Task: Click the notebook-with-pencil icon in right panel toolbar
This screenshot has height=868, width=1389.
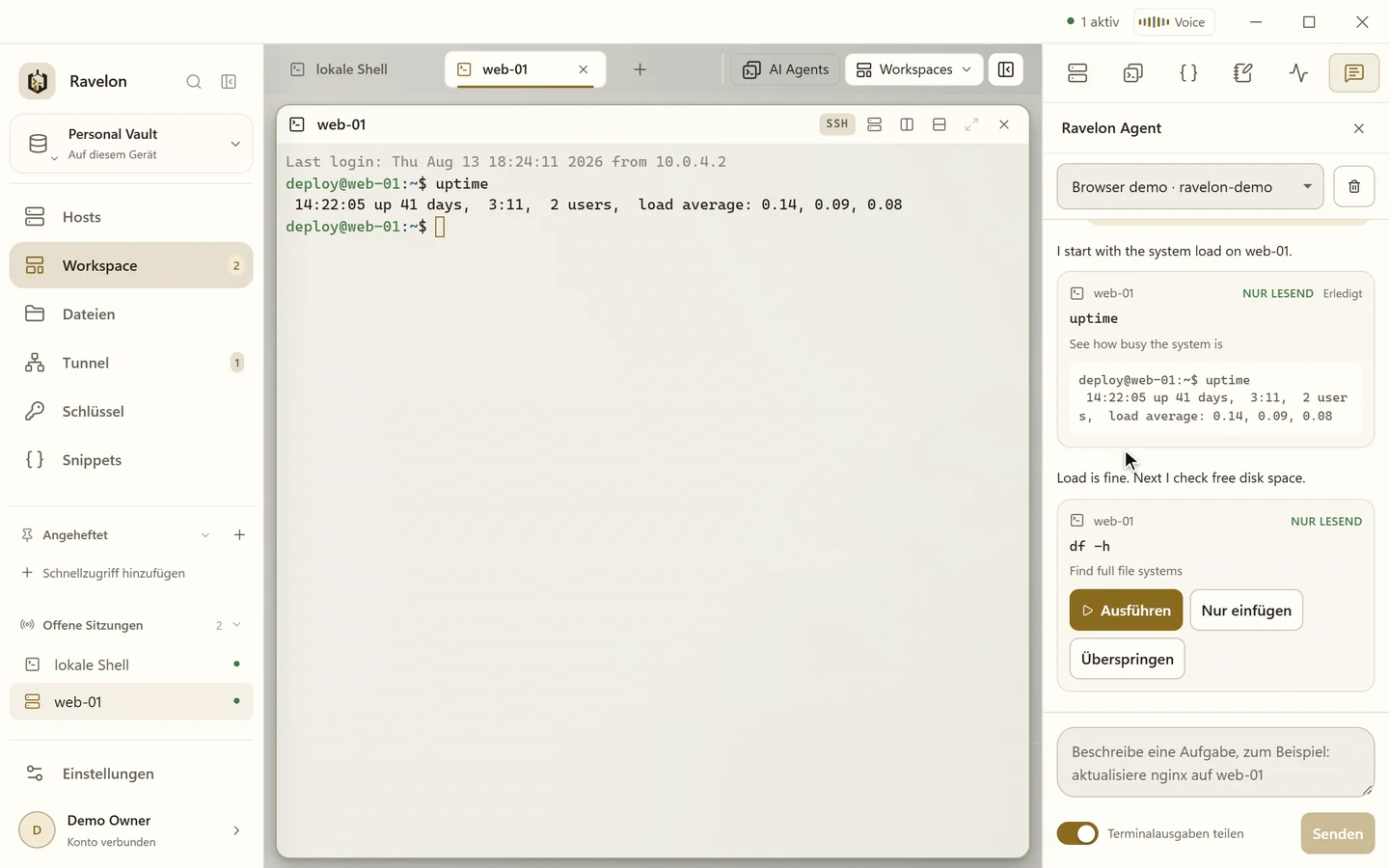Action: pyautogui.click(x=1243, y=73)
